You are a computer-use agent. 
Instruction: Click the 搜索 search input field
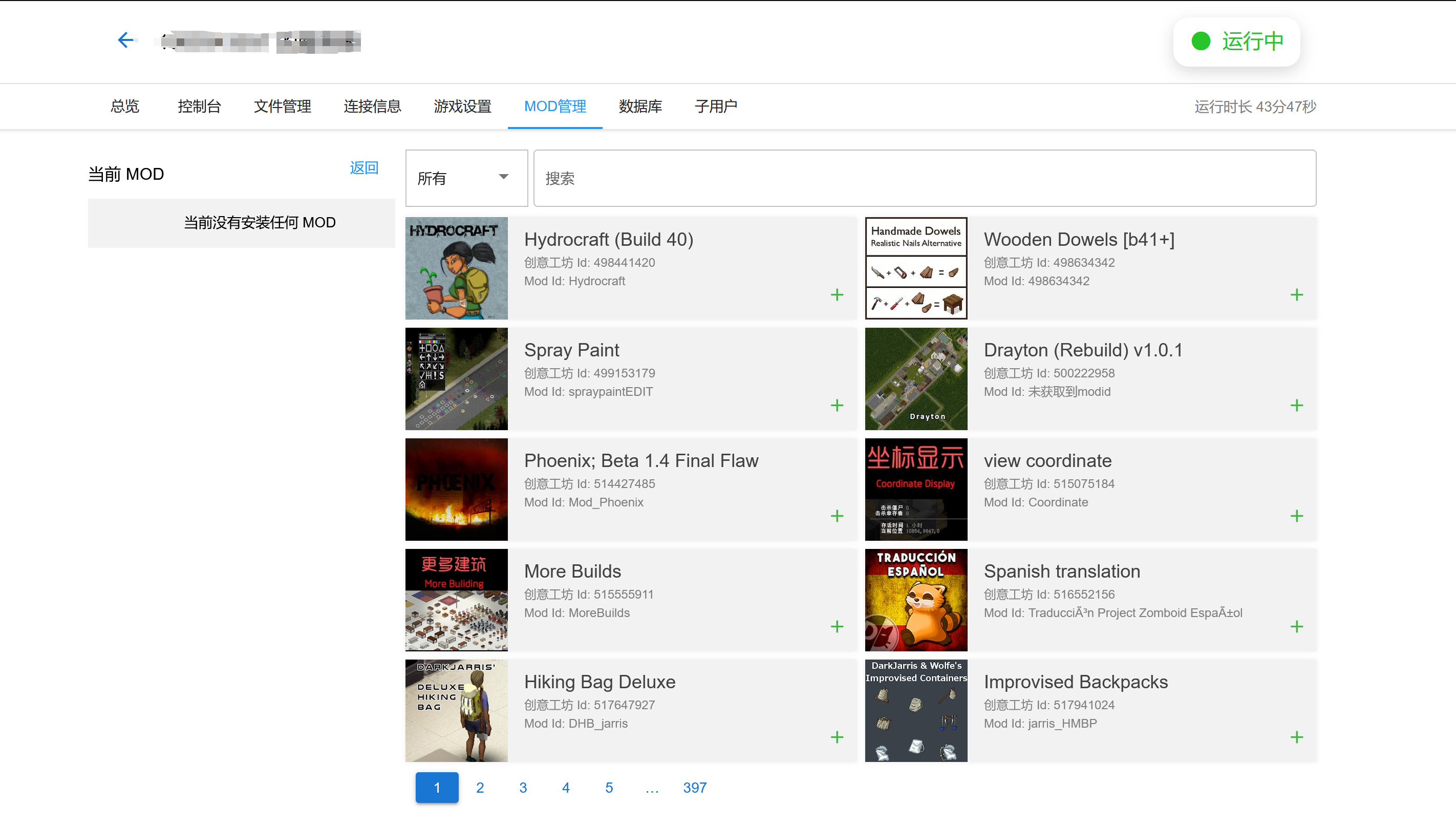[x=925, y=178]
